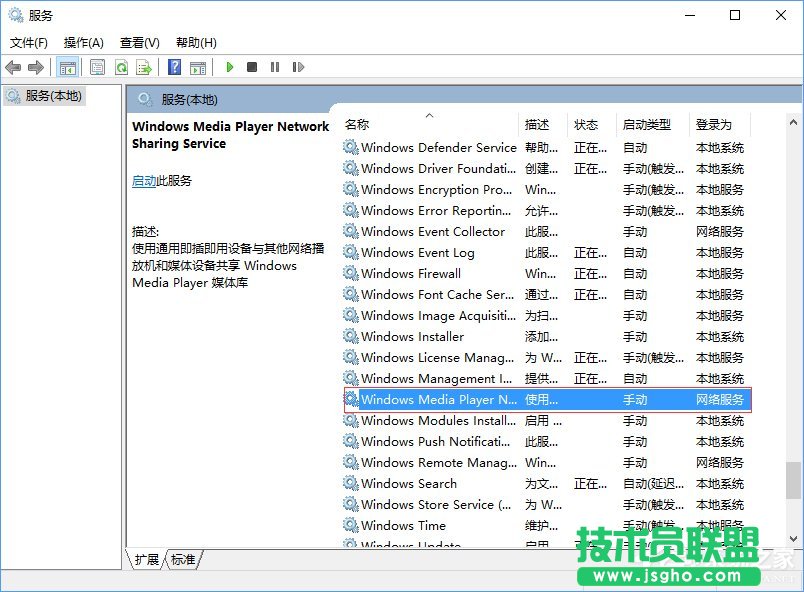Restart the service with the restart toolbar icon
The image size is (804, 592).
pyautogui.click(x=299, y=67)
